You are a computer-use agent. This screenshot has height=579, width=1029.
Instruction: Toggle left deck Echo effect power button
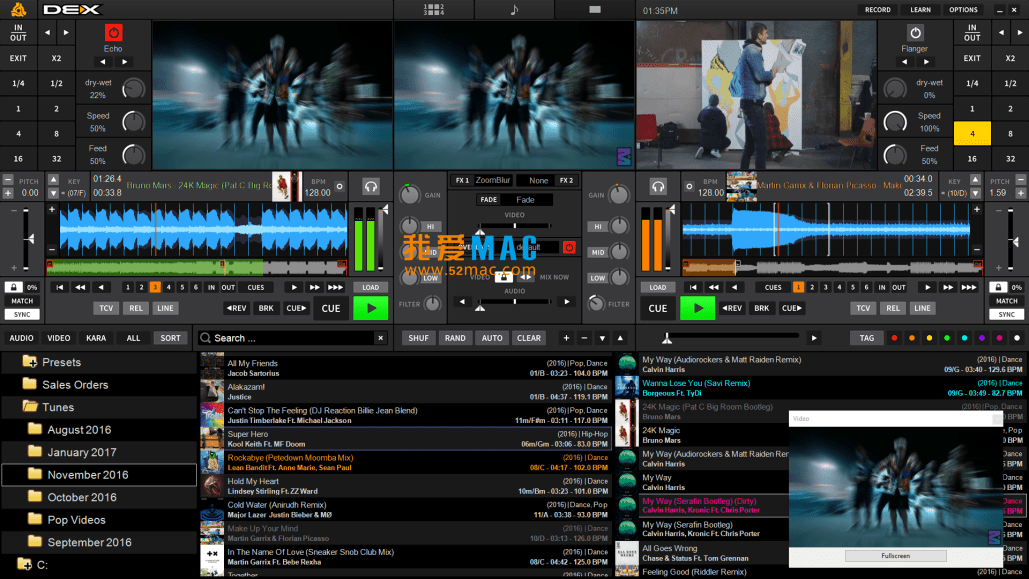113,33
